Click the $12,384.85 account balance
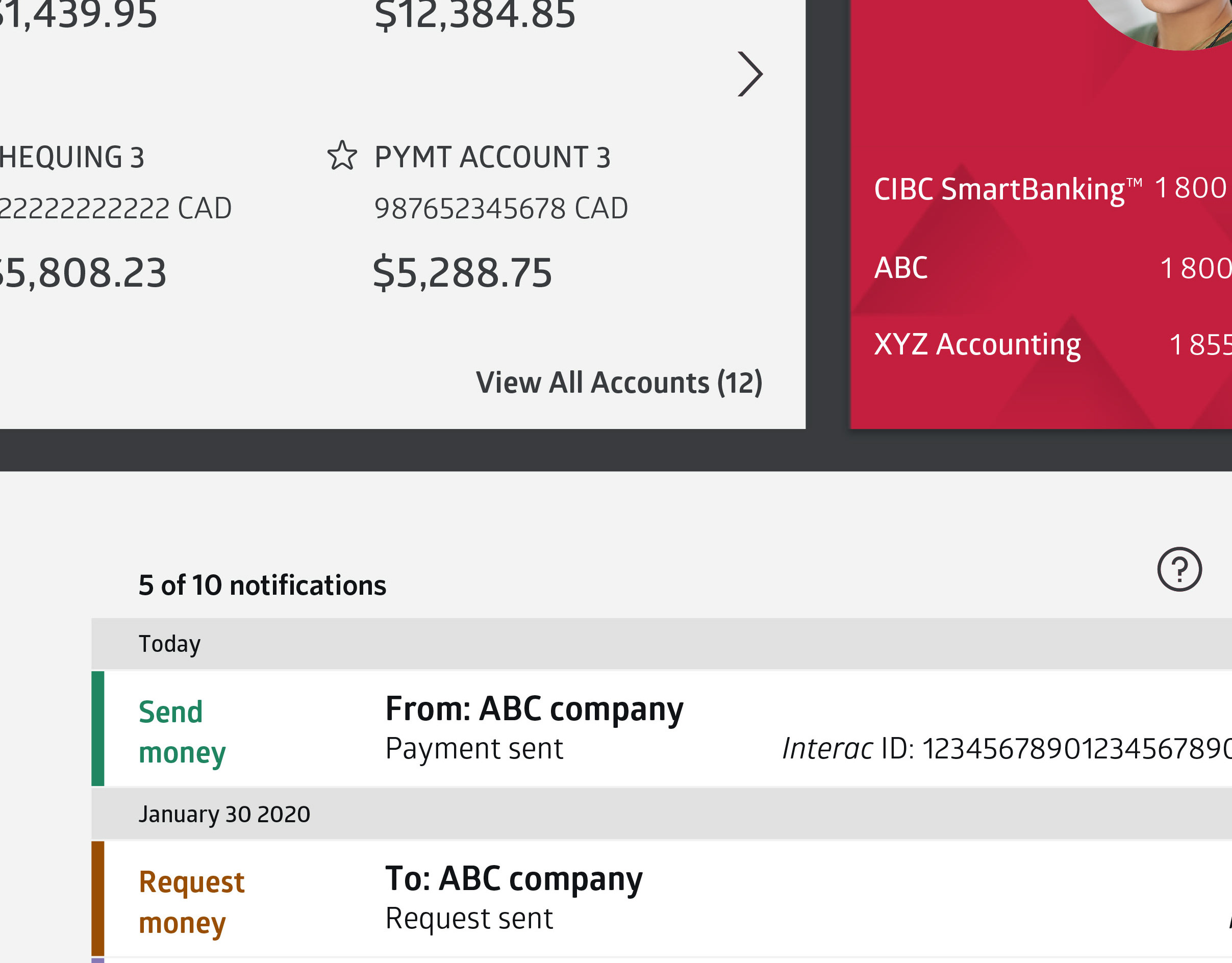 coord(475,15)
